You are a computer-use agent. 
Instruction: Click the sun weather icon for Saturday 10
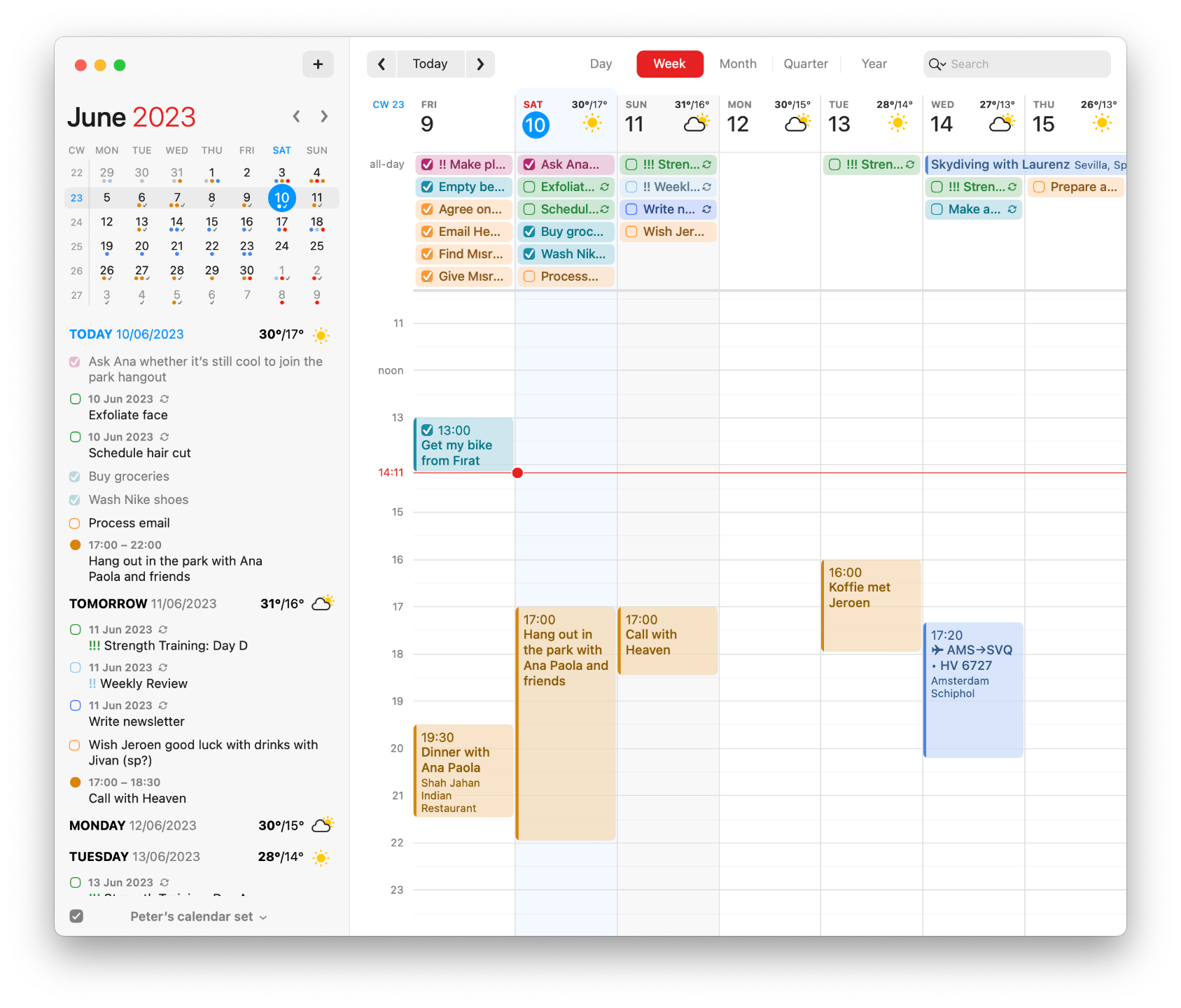point(592,124)
